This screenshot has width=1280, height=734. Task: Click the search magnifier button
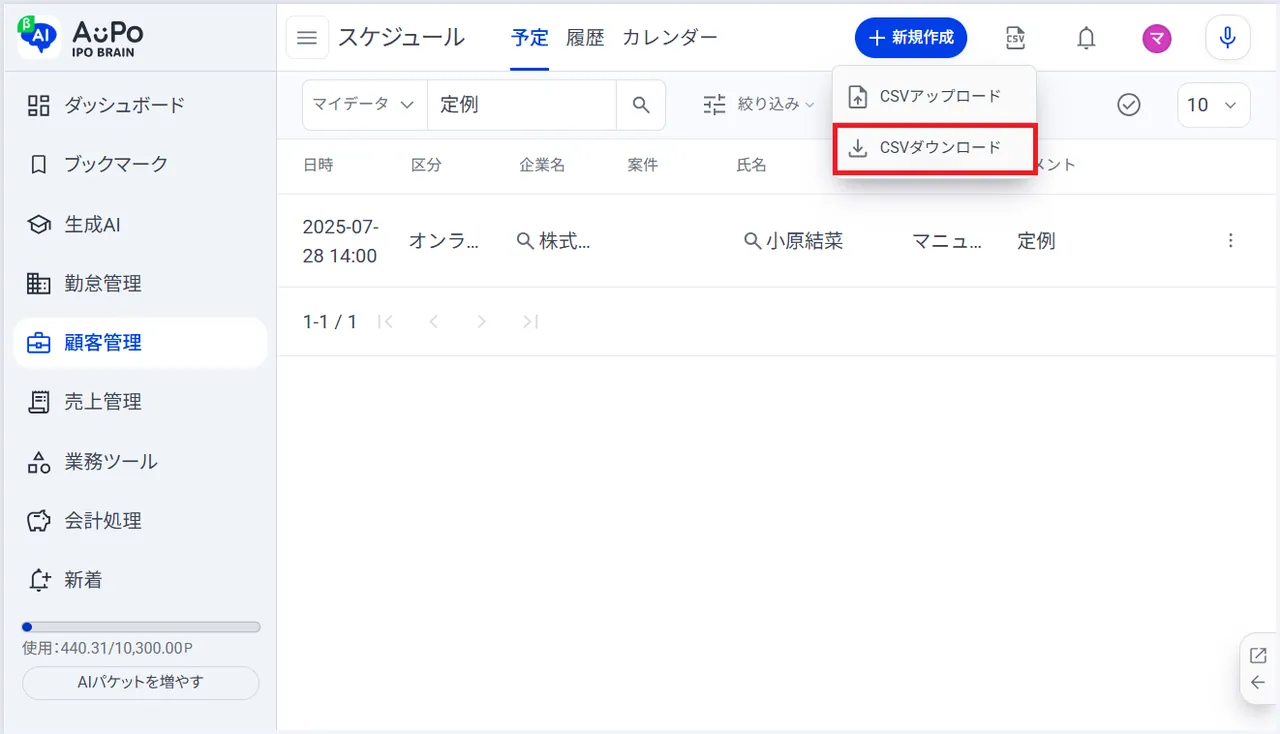[641, 105]
